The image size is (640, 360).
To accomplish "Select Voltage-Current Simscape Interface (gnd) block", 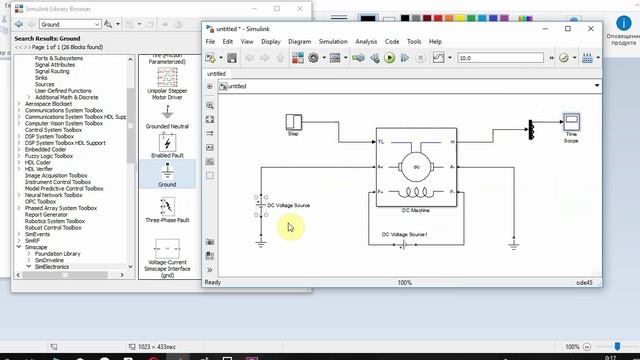I will pos(167,258).
